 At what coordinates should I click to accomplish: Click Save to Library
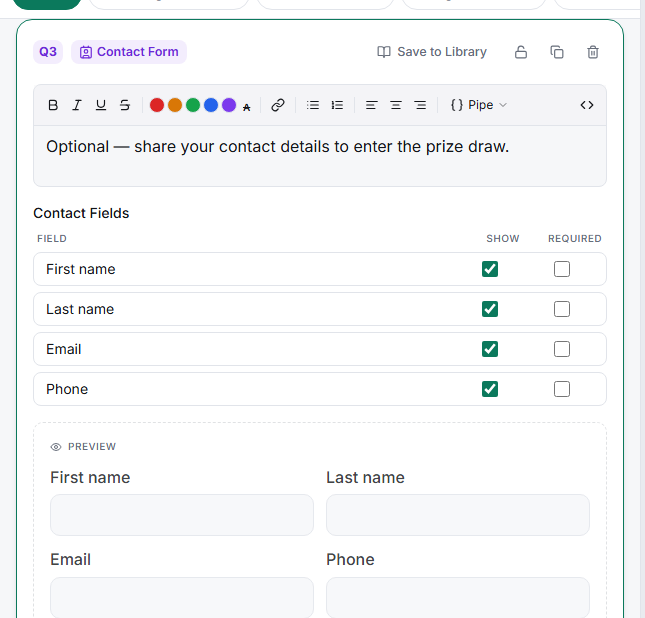tap(432, 52)
